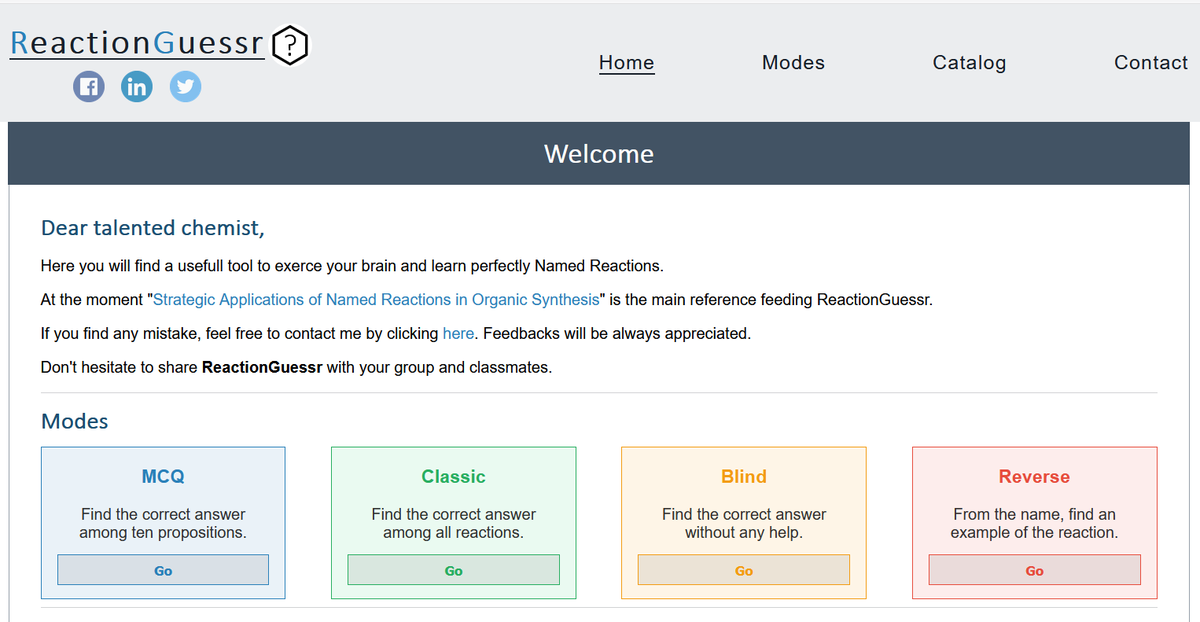Open the Strategic Applications of Named Reactions link
Screen dimensions: 1200x622
coord(376,299)
